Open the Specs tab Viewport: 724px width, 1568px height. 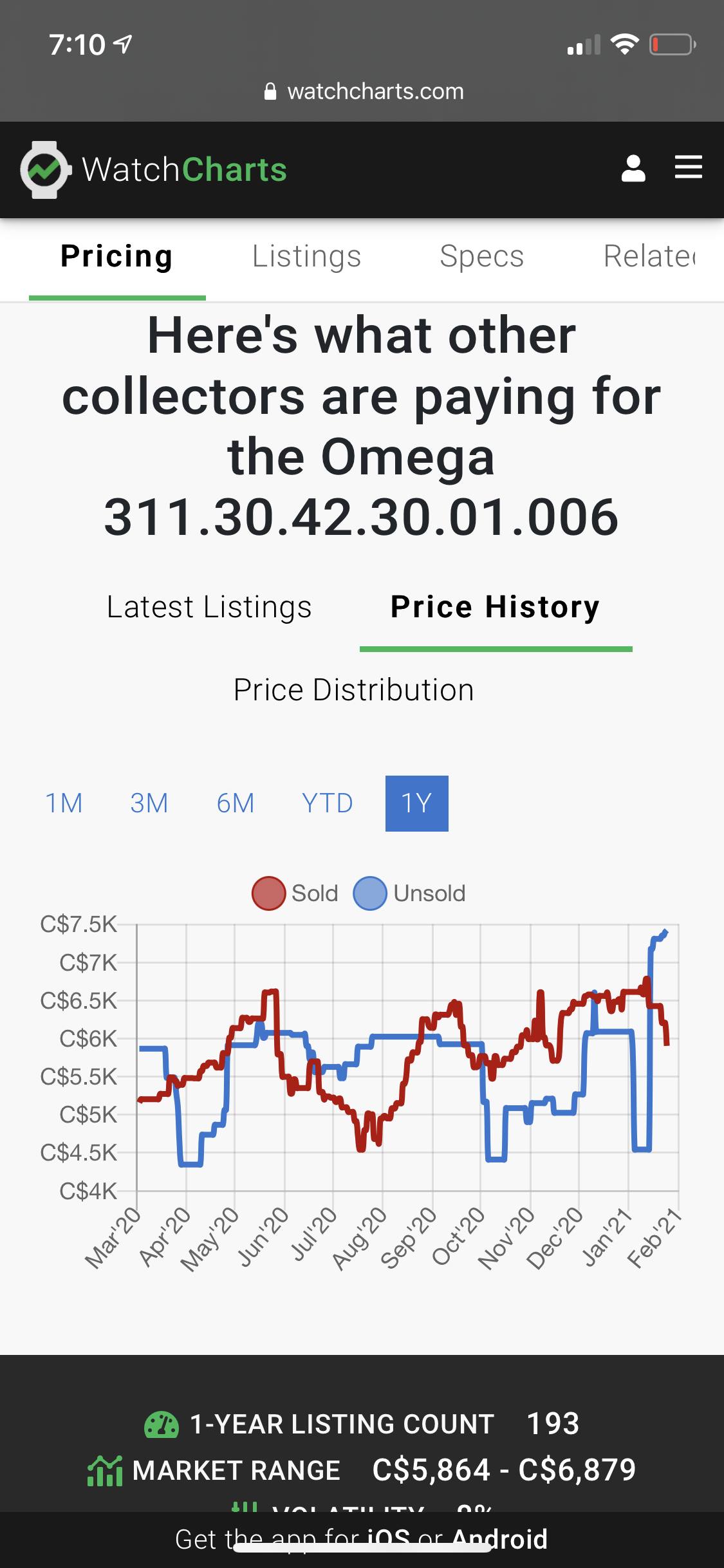click(x=481, y=256)
